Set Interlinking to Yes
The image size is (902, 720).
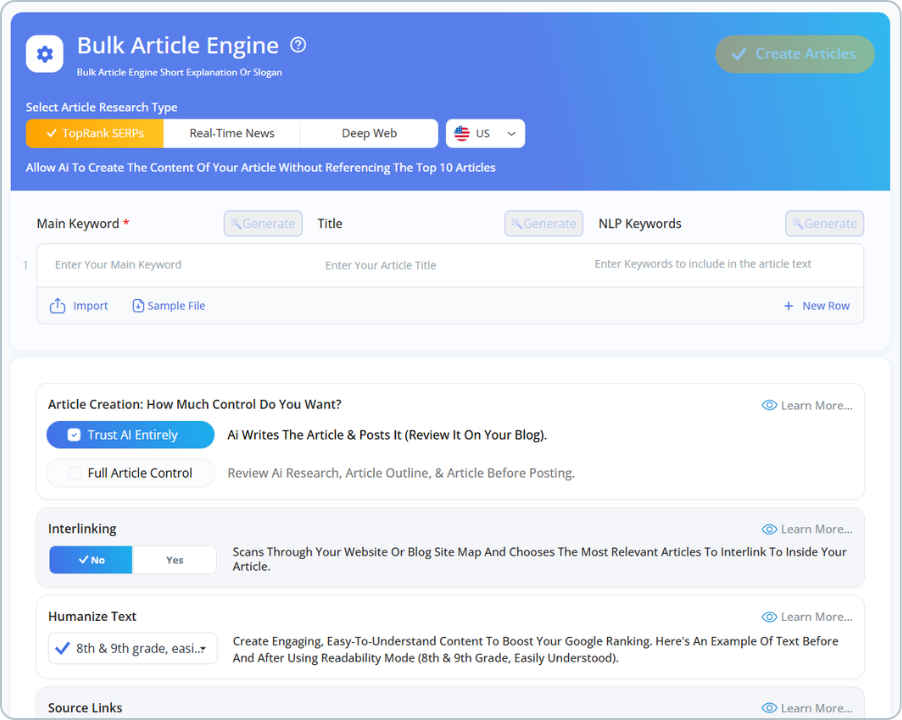coord(174,560)
